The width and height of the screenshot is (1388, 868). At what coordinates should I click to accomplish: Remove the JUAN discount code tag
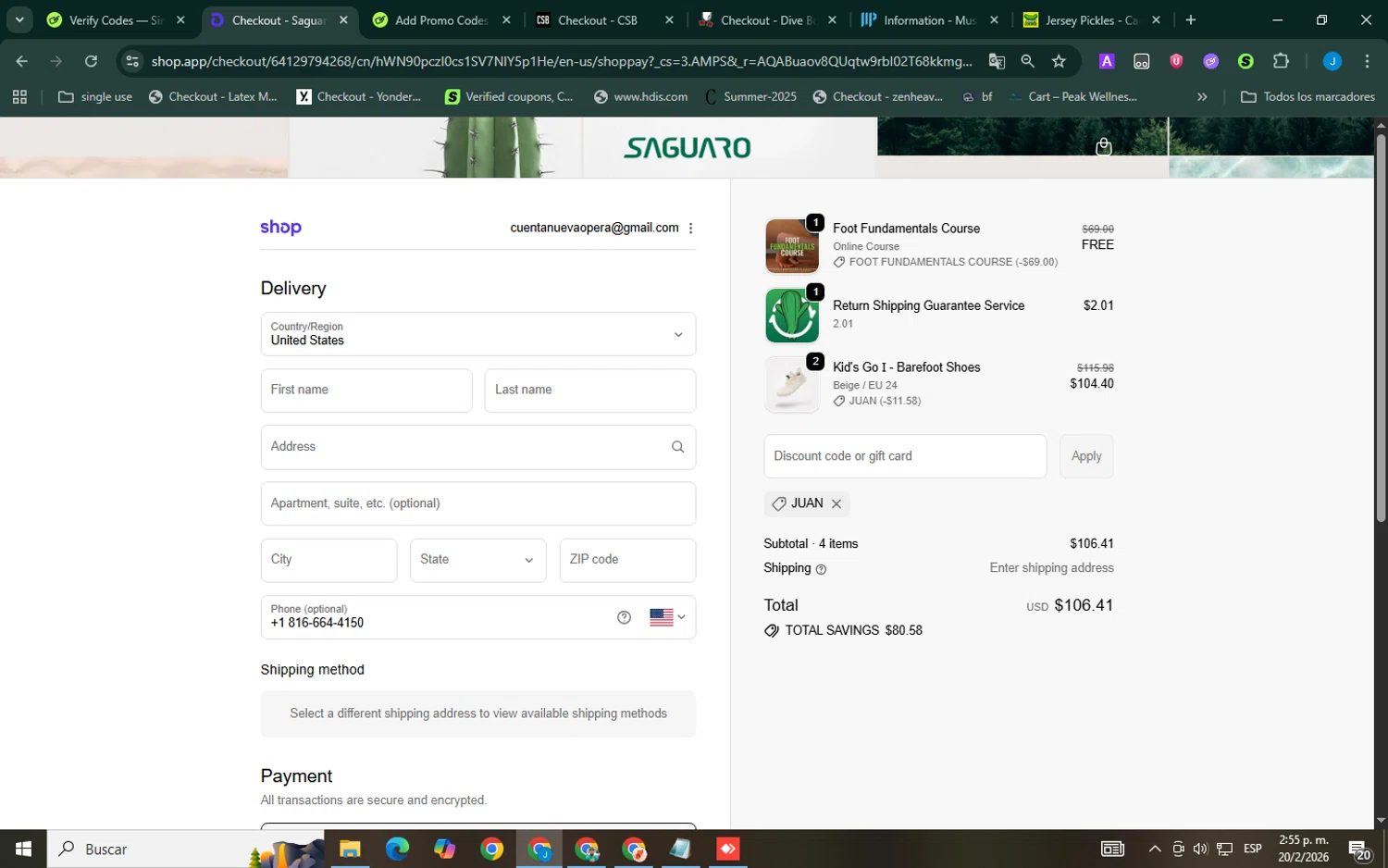[x=836, y=503]
